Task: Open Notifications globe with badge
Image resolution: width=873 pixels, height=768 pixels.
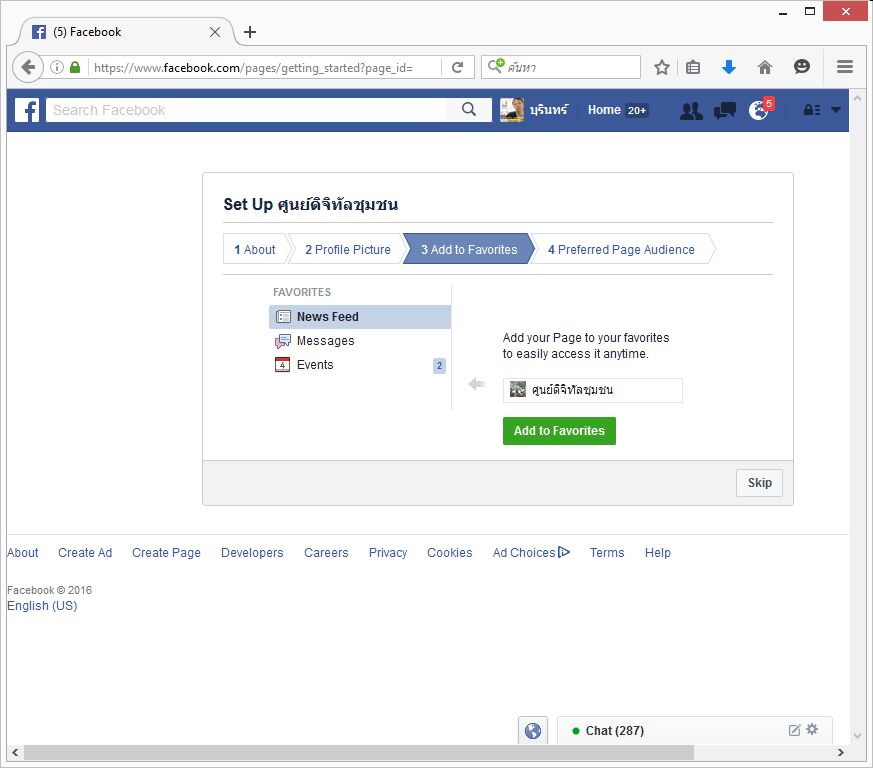Action: (x=759, y=110)
